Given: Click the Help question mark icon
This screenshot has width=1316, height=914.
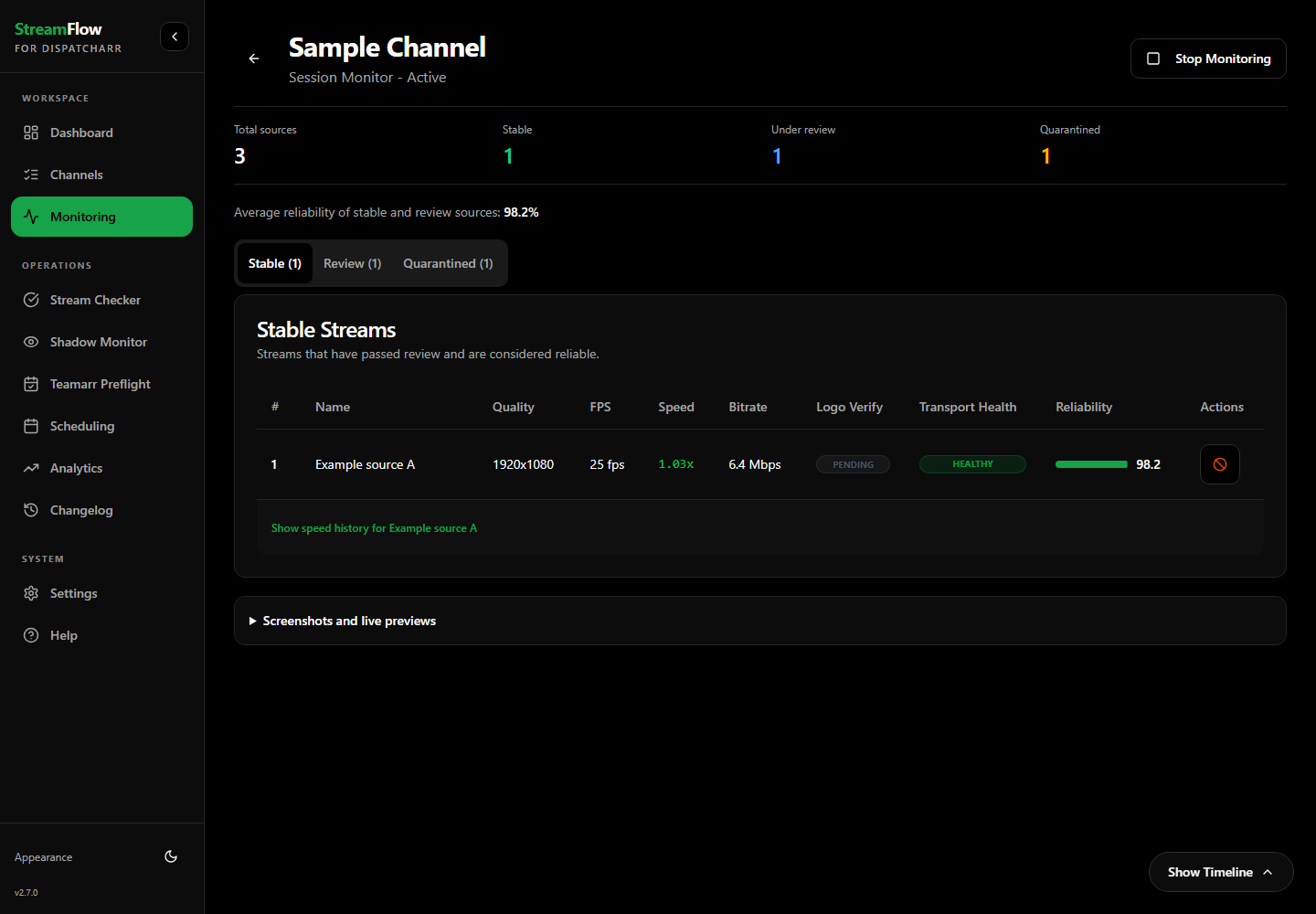Looking at the screenshot, I should (x=31, y=635).
